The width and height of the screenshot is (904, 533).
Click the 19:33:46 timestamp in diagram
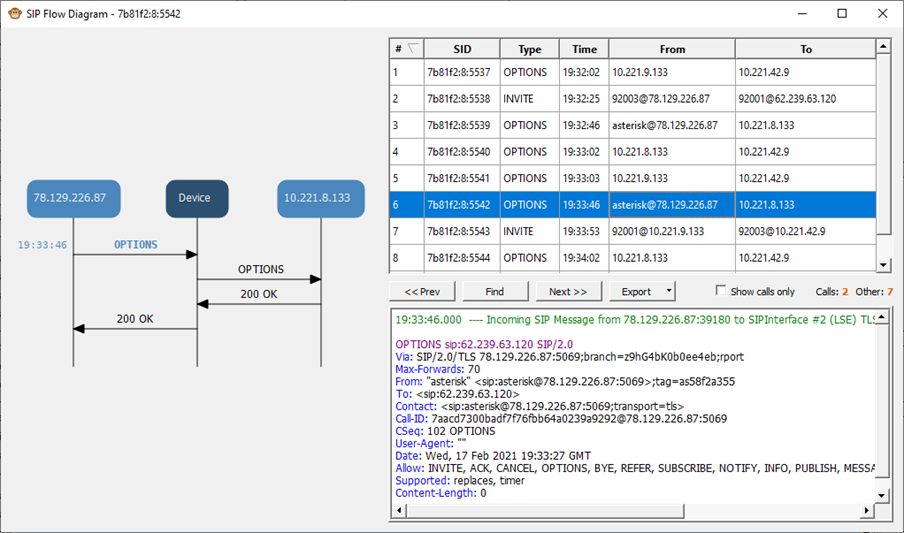[42, 245]
